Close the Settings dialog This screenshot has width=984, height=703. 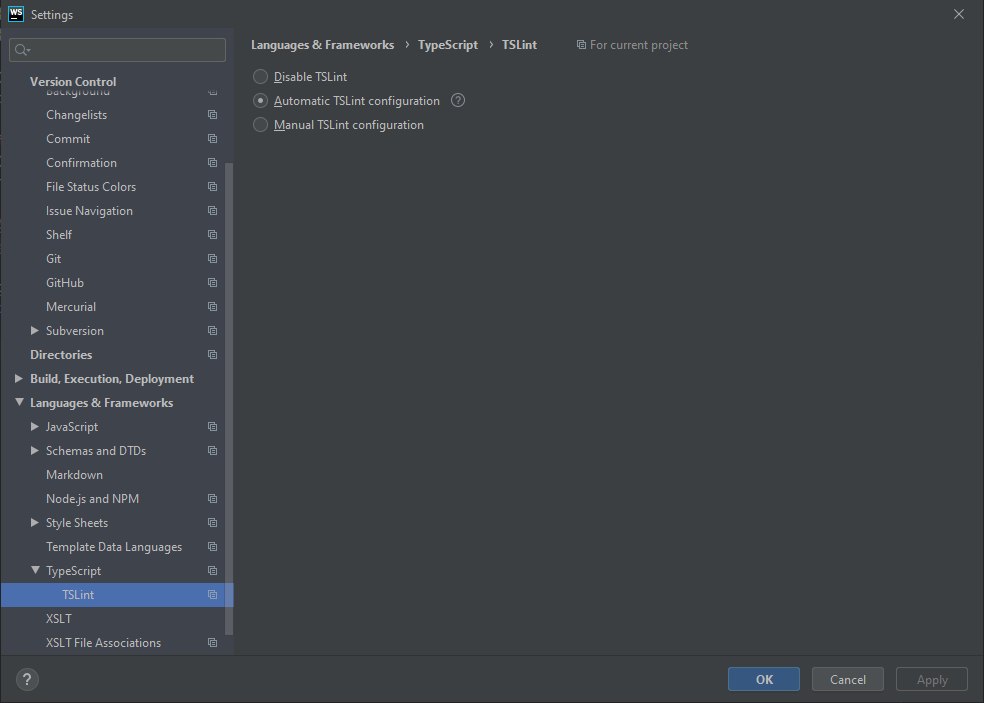pyautogui.click(x=958, y=14)
